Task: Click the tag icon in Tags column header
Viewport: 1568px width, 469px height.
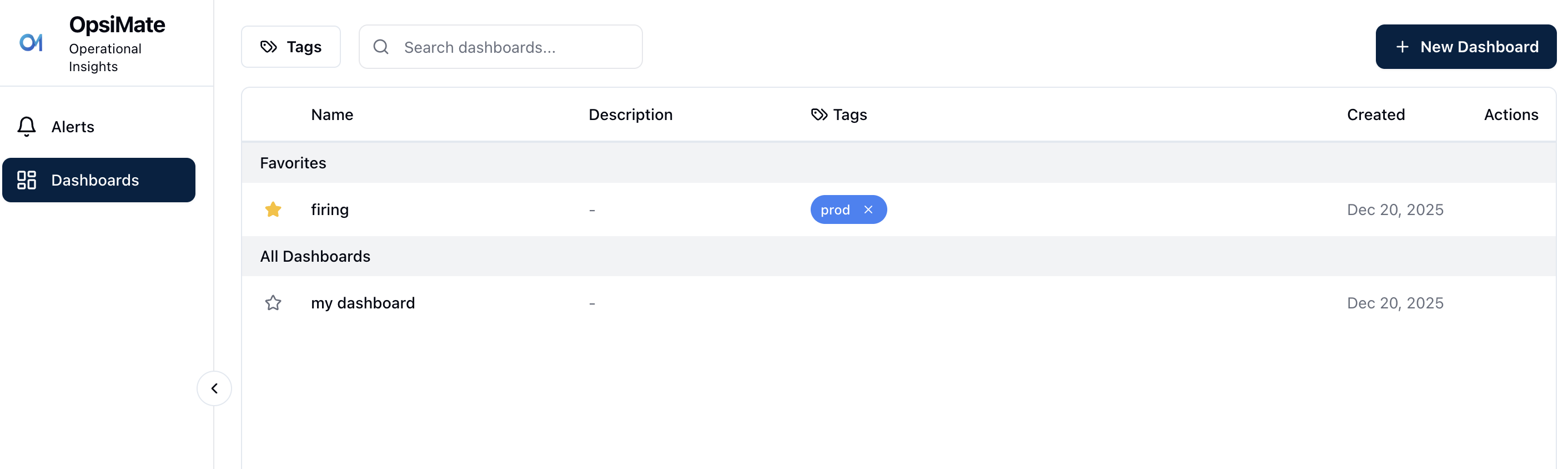Action: (x=818, y=114)
